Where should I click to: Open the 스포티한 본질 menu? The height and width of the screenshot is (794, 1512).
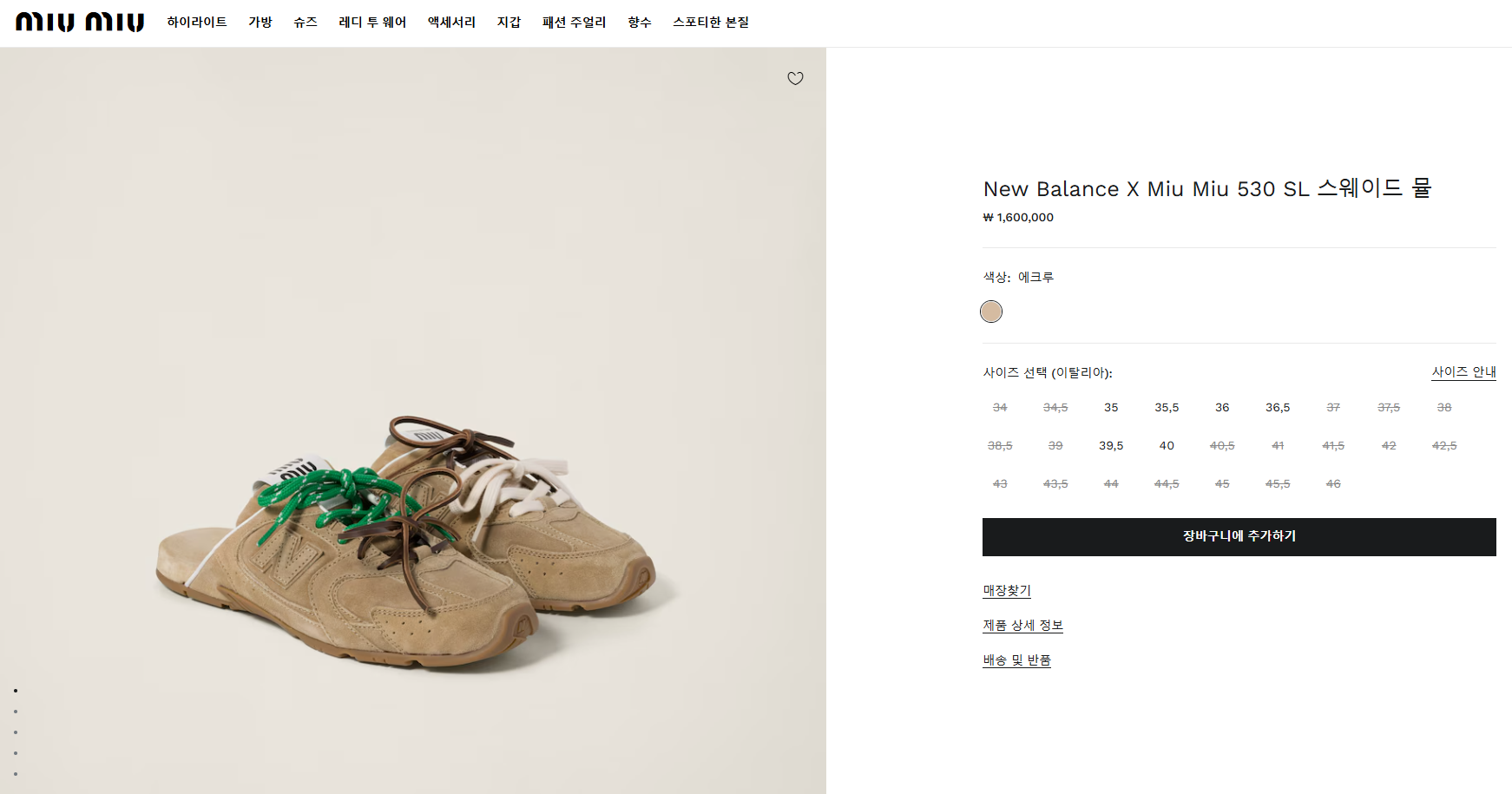pyautogui.click(x=711, y=22)
